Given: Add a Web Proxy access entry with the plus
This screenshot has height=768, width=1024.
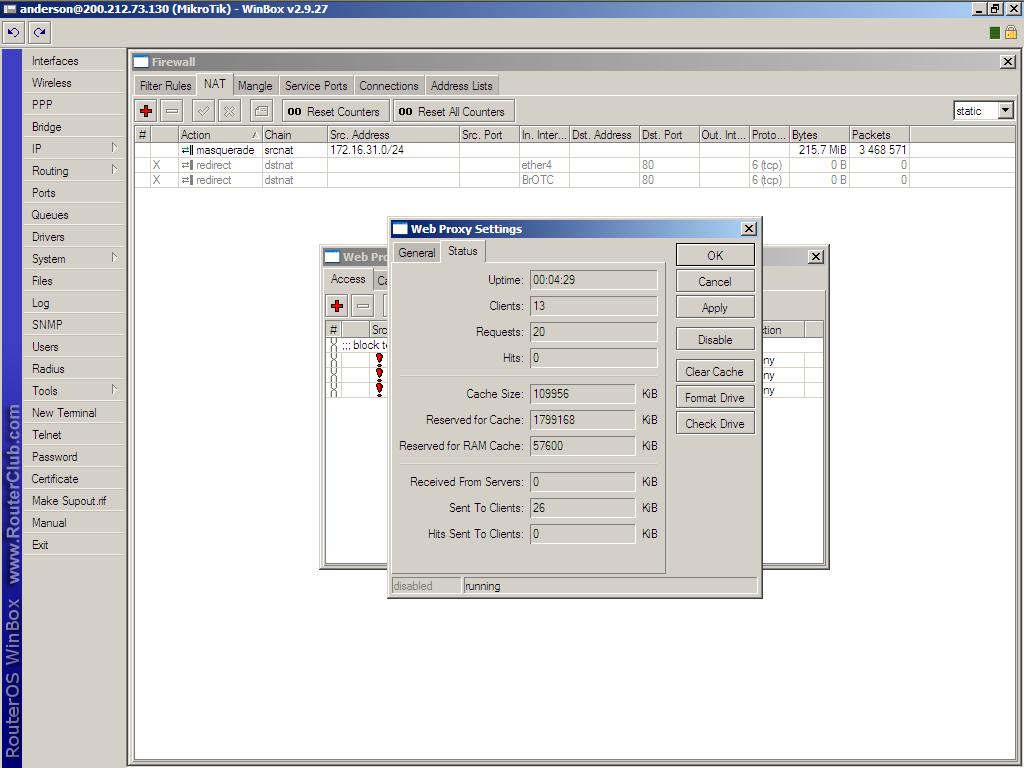Looking at the screenshot, I should click(337, 306).
